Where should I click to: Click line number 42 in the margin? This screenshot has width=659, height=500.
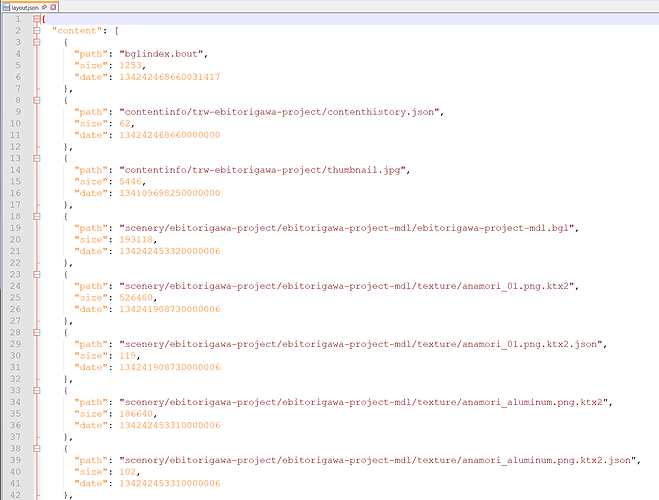tap(15, 495)
